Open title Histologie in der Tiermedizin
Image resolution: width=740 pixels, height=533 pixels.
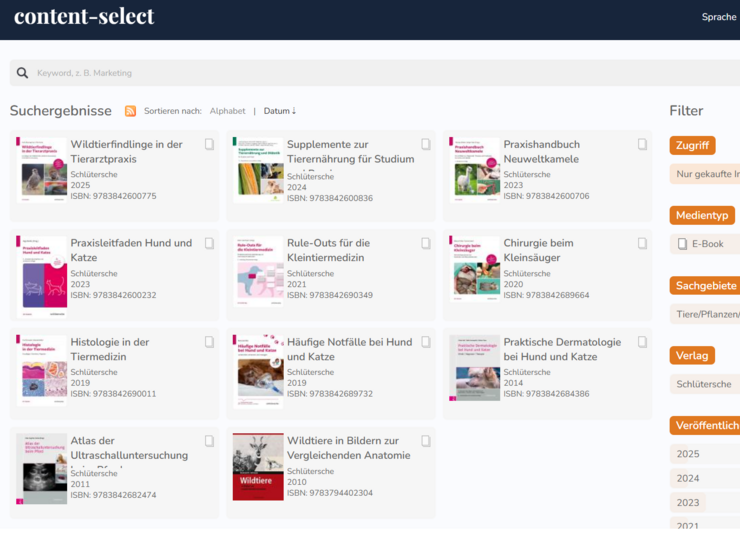point(109,349)
